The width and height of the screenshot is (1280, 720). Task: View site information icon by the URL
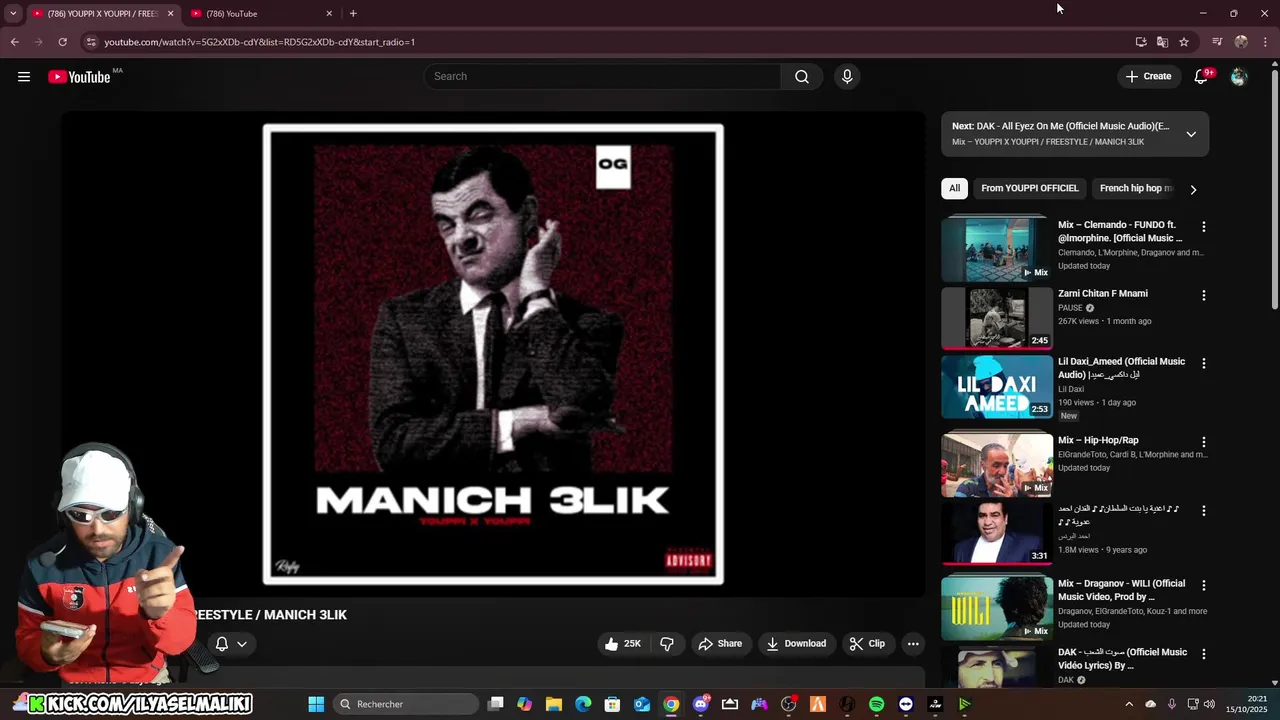click(x=91, y=42)
